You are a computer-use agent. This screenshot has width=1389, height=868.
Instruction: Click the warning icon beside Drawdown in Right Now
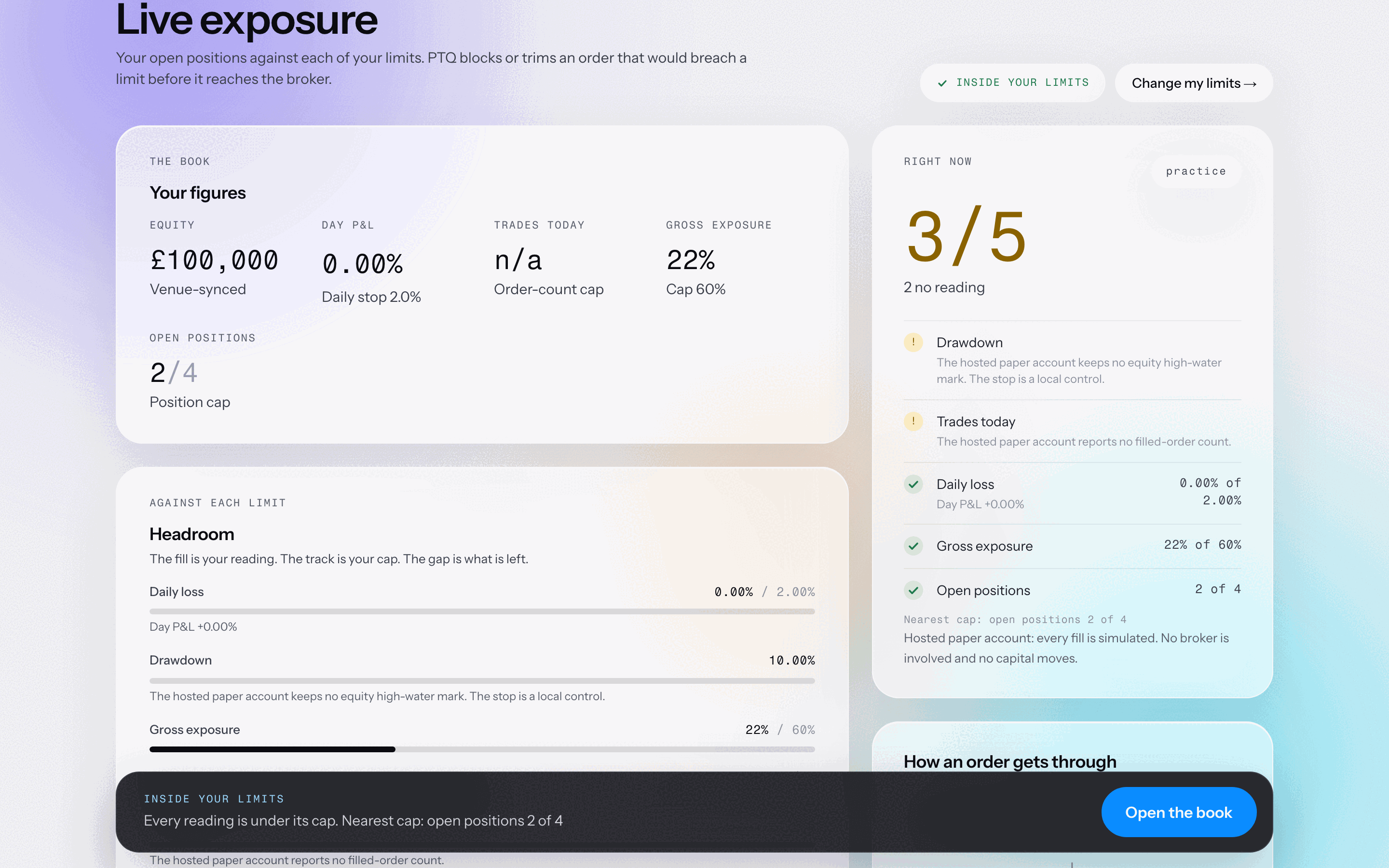[x=912, y=343]
